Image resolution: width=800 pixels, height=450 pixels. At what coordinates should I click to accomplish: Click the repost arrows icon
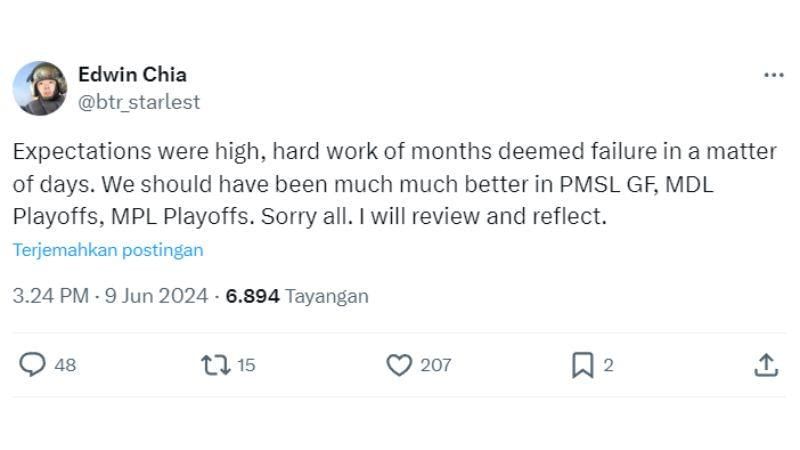[215, 365]
